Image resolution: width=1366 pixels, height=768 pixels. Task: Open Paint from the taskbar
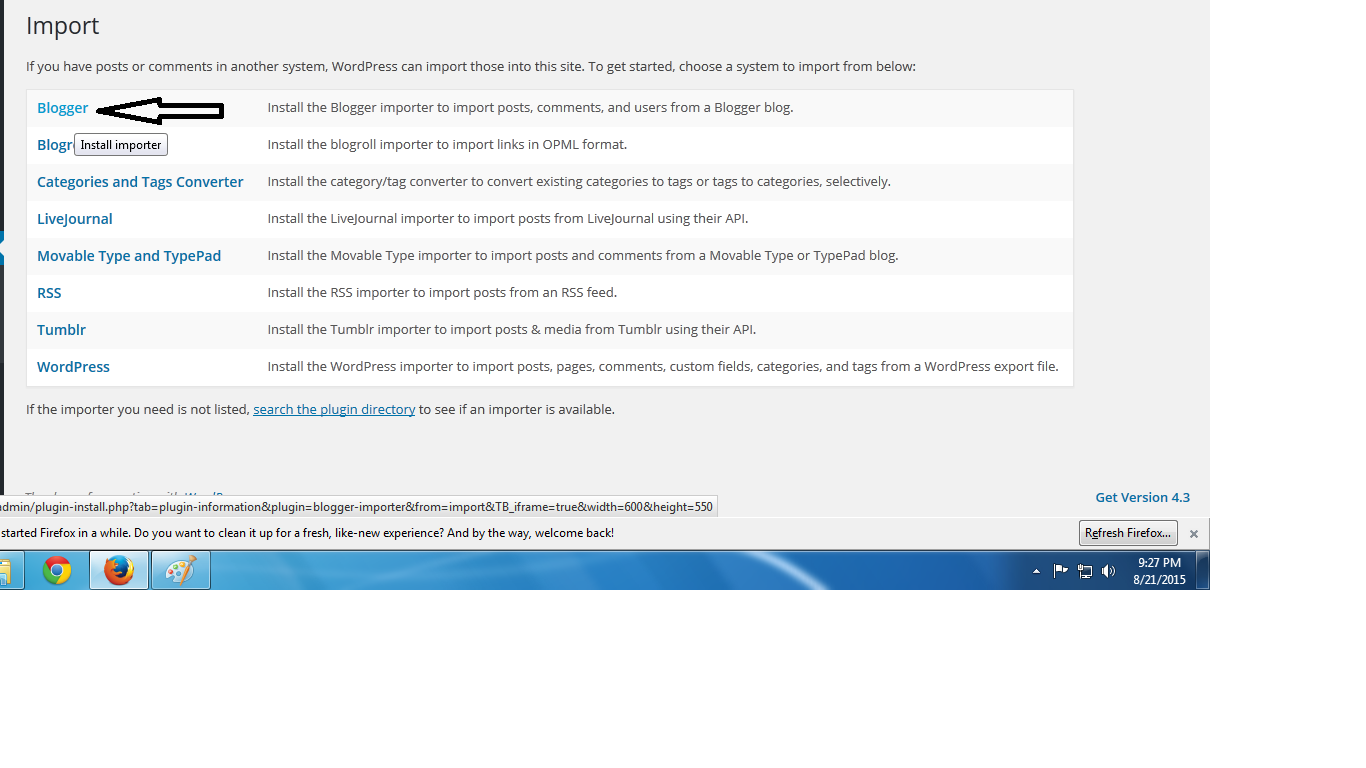coord(181,571)
